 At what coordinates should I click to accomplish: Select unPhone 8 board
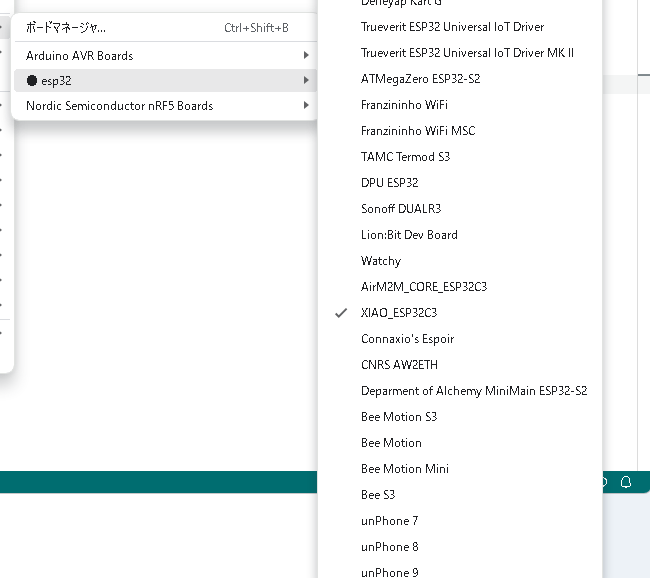click(x=460, y=547)
